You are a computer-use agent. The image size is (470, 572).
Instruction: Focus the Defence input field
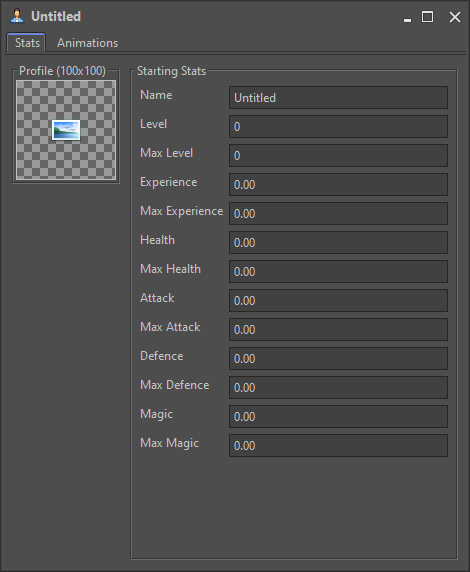pyautogui.click(x=338, y=359)
